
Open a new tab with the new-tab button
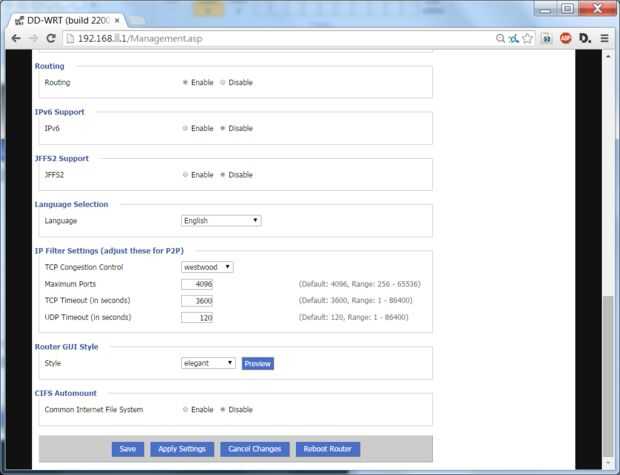[136, 21]
